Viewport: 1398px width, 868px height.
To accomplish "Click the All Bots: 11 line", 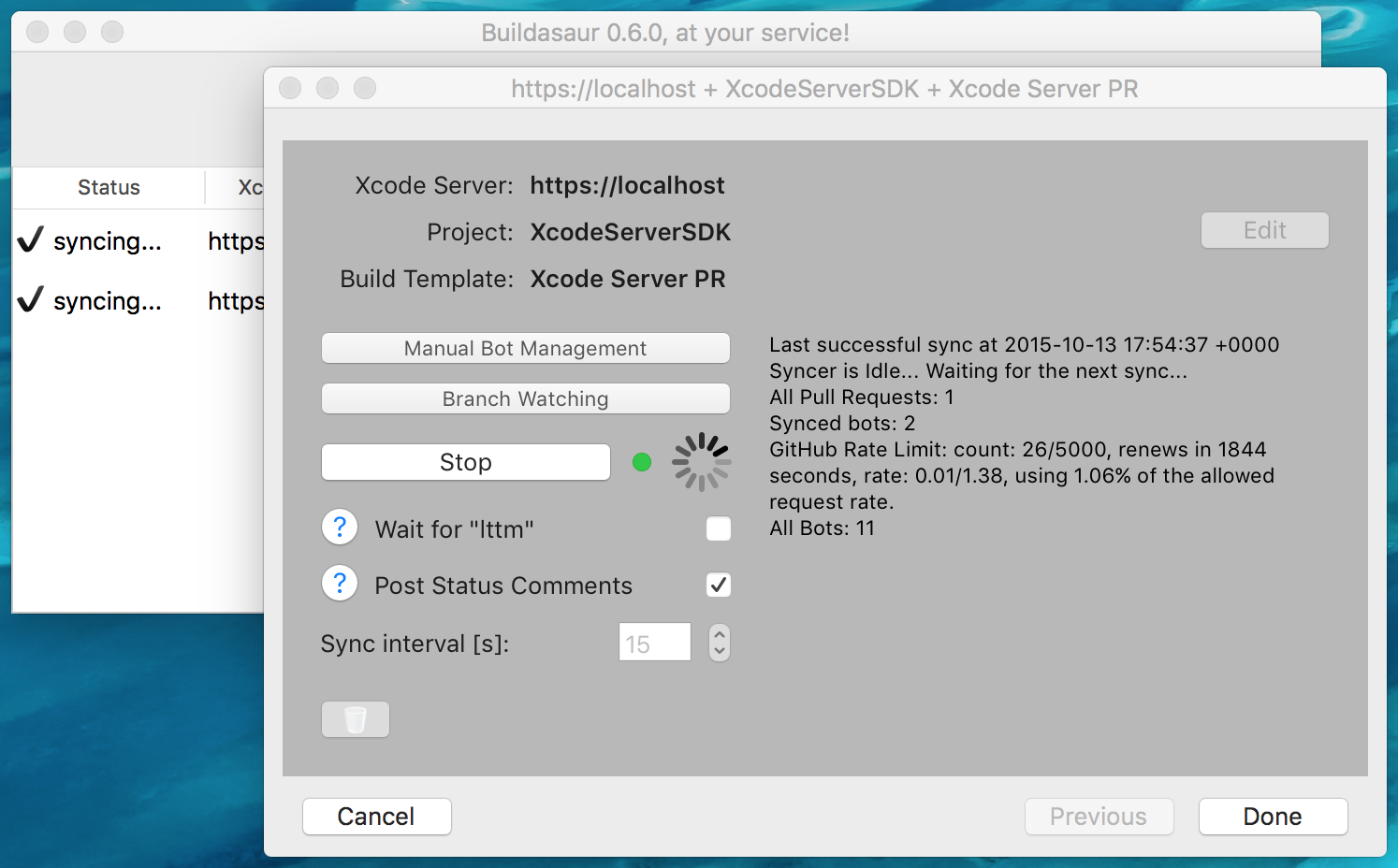I will click(x=822, y=528).
